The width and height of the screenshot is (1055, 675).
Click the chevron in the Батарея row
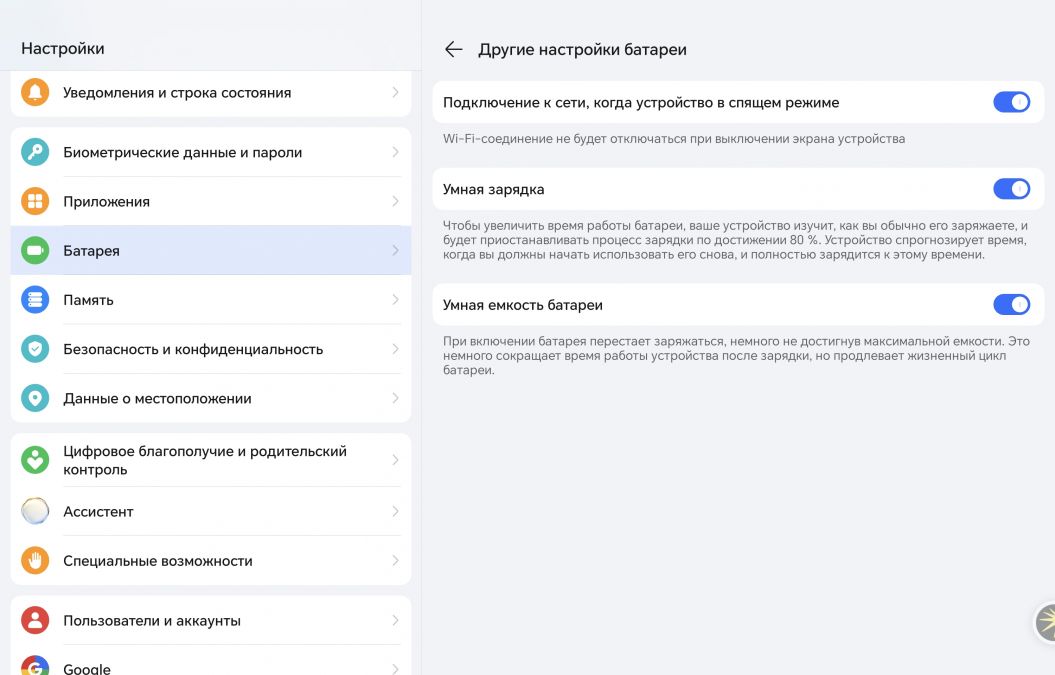click(396, 250)
